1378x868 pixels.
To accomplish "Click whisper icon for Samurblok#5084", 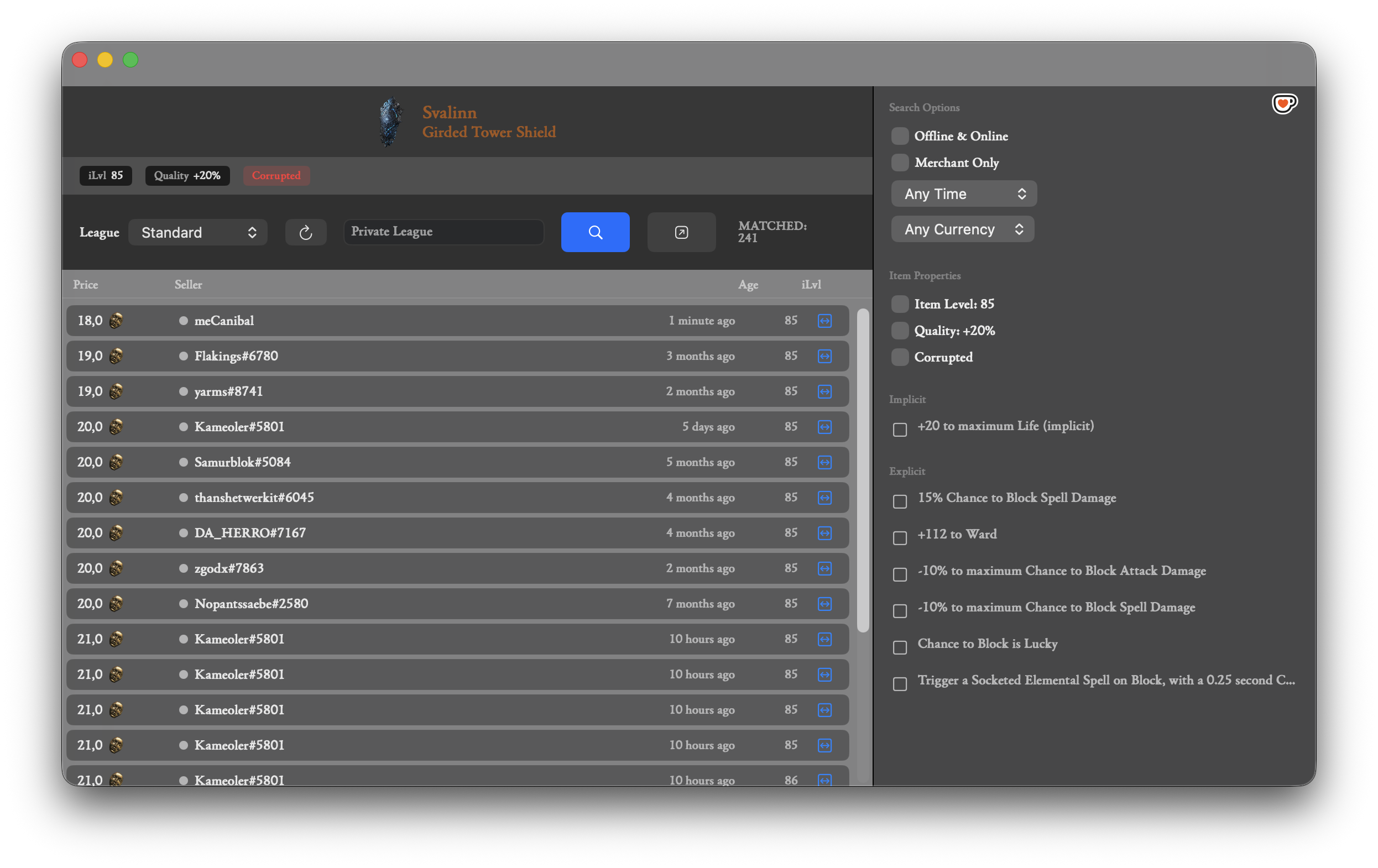I will (x=824, y=462).
